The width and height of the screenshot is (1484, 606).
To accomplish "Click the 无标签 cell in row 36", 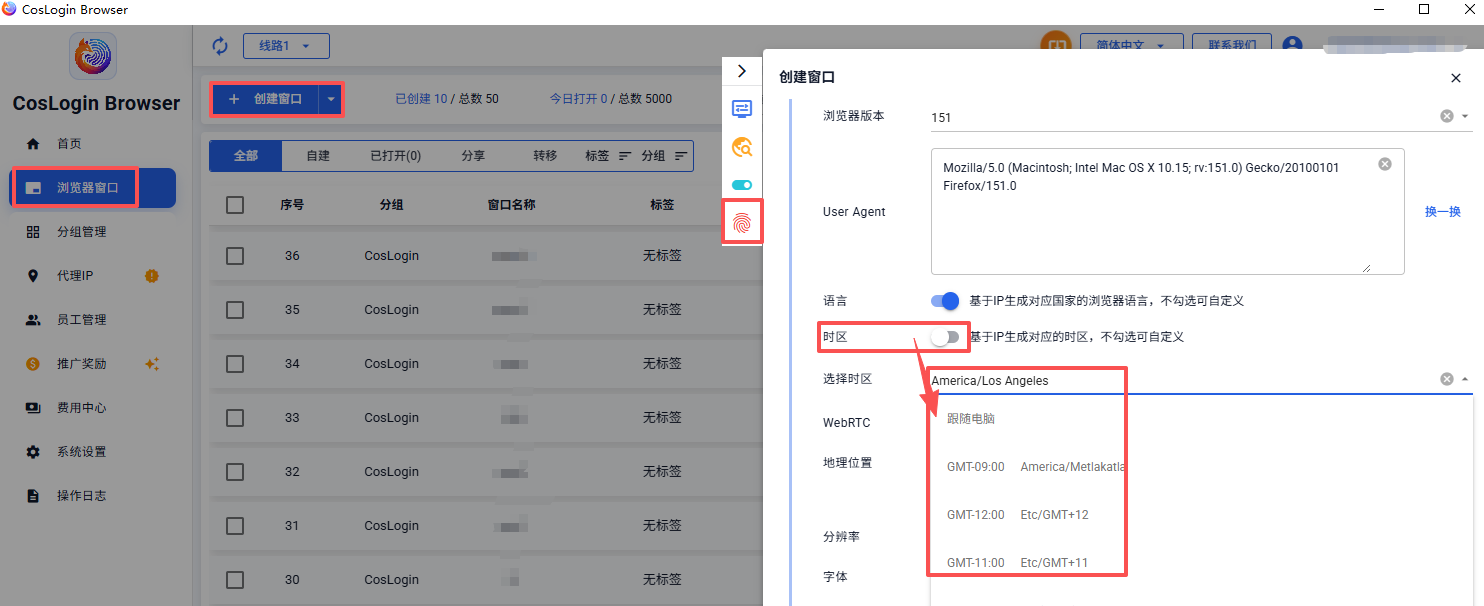I will click(x=662, y=256).
